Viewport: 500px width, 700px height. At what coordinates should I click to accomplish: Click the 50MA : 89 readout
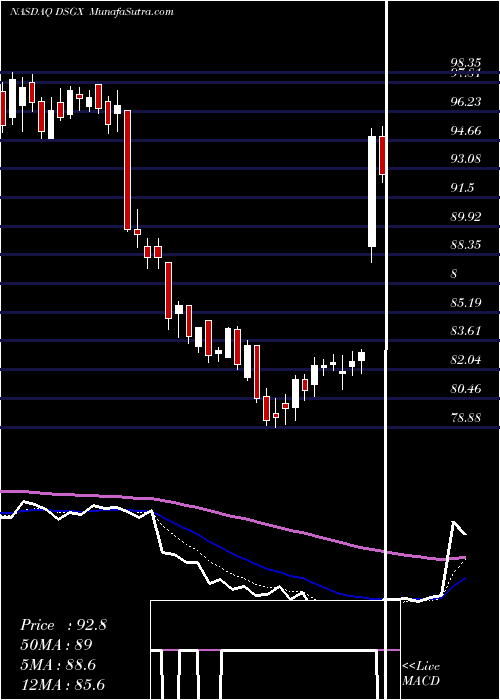[56, 646]
